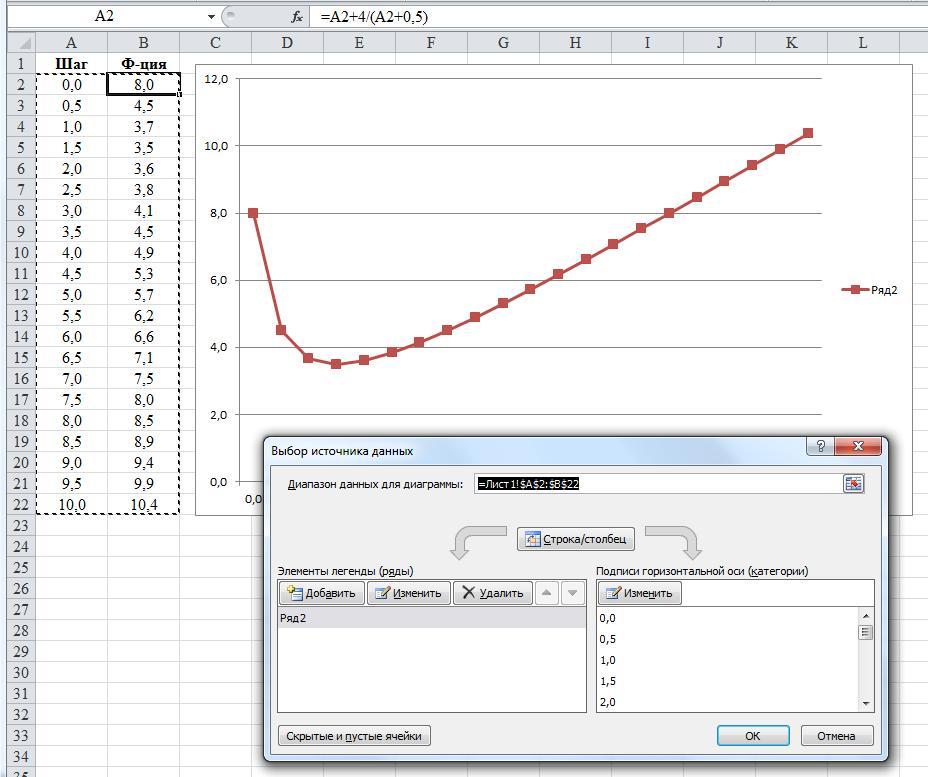Click cell B2 with value 8,0
This screenshot has width=928, height=777.
[143, 85]
